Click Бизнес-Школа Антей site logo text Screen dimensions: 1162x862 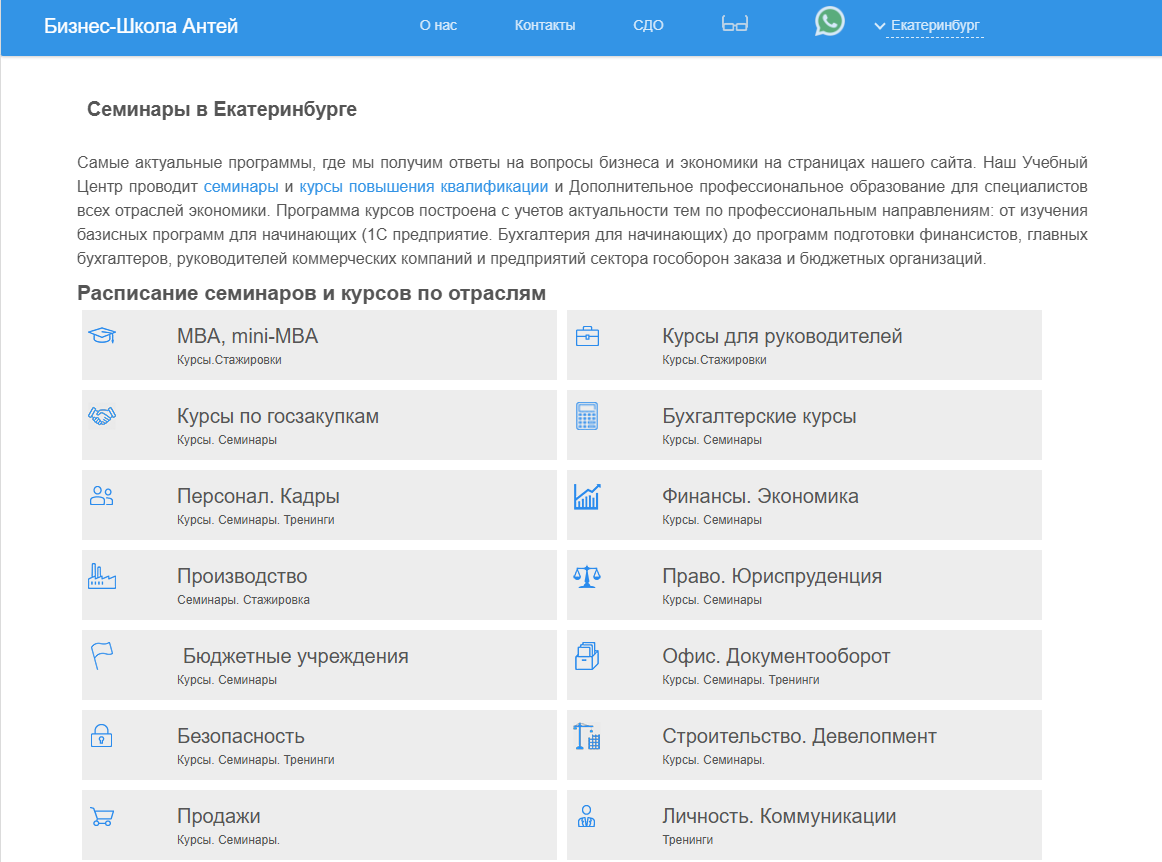point(141,26)
